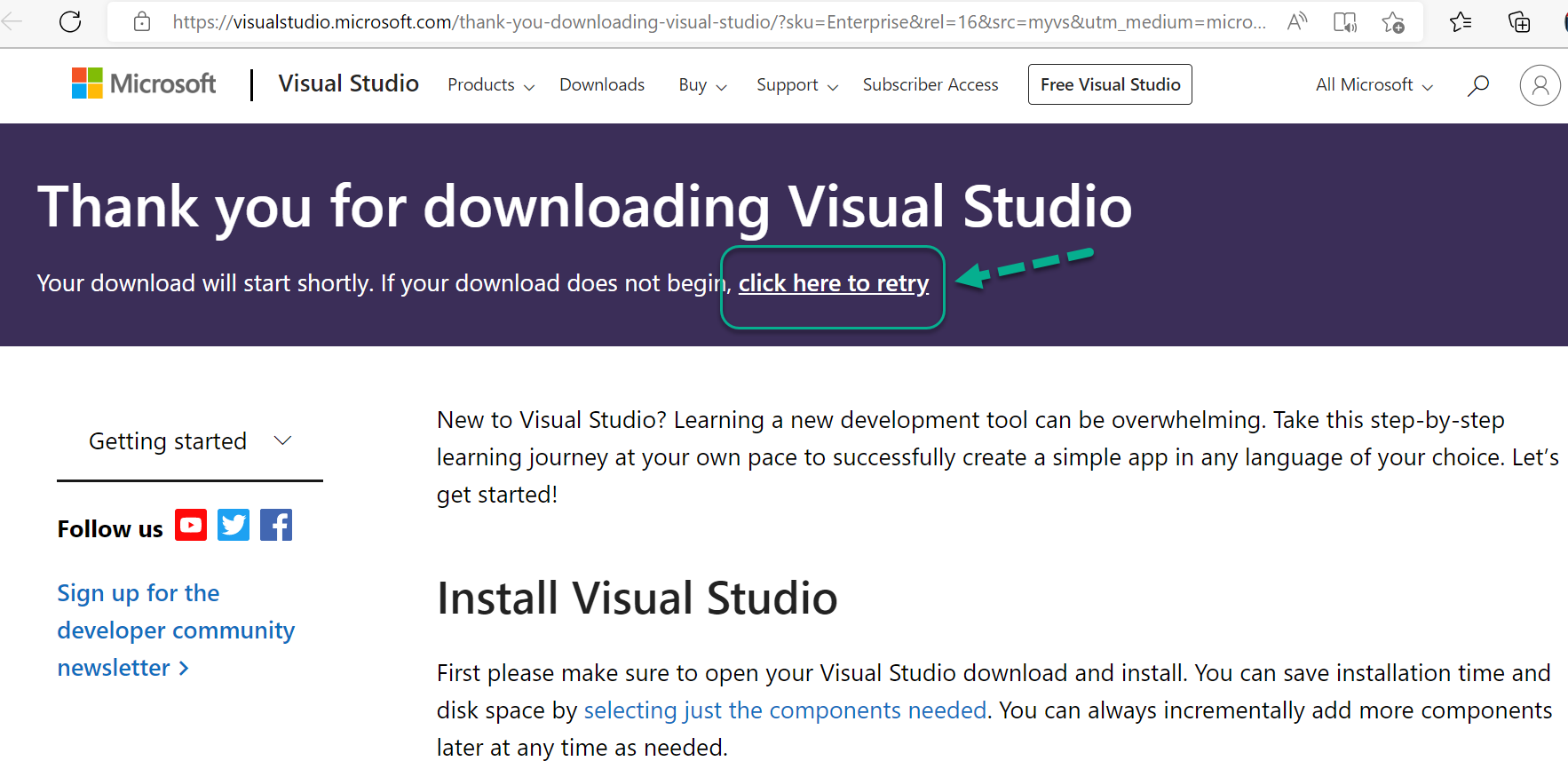Image resolution: width=1568 pixels, height=777 pixels.
Task: Click the site search magnifier icon
Action: [1478, 85]
